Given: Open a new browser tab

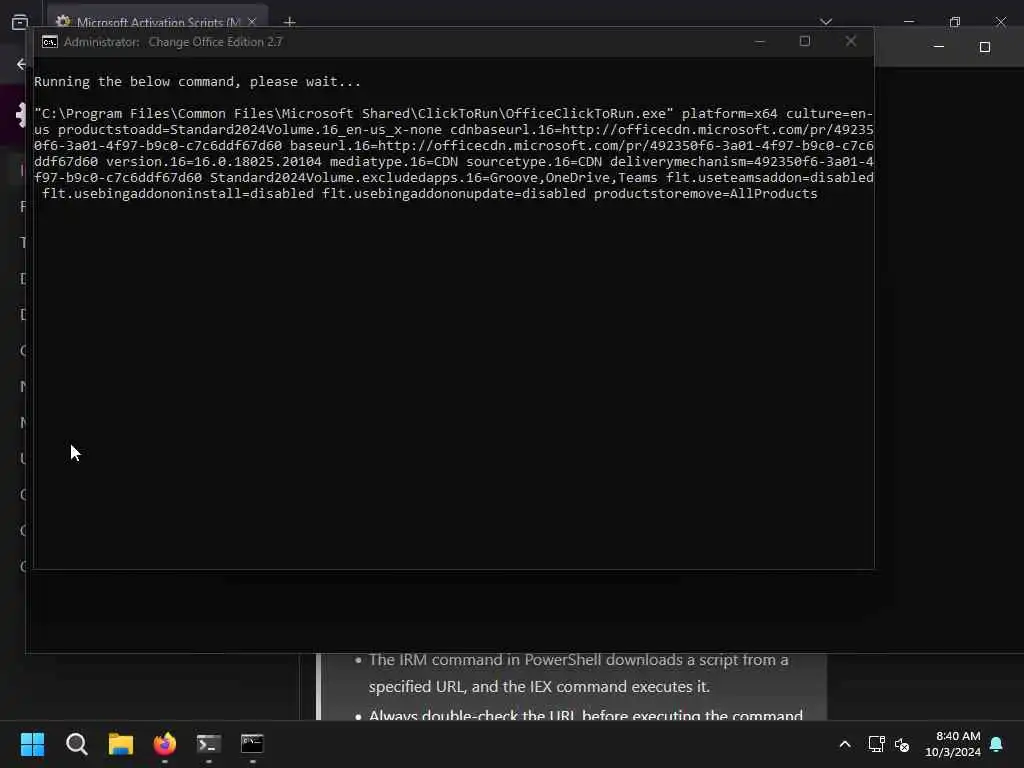Looking at the screenshot, I should [289, 22].
